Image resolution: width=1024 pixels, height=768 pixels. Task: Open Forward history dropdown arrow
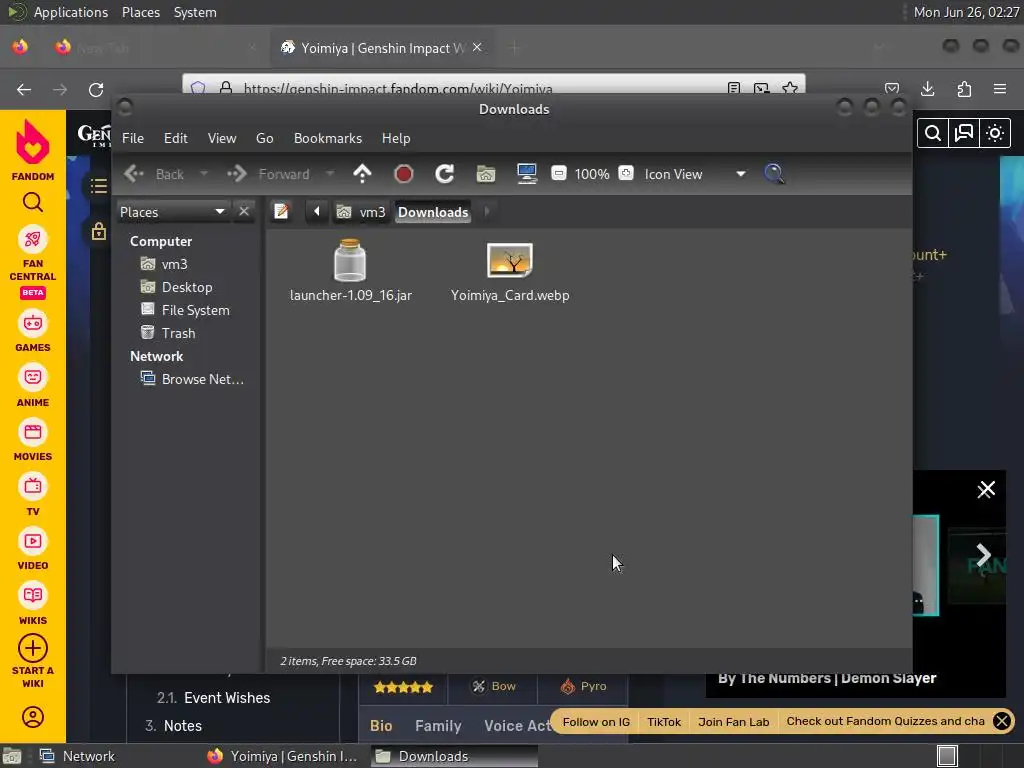pyautogui.click(x=330, y=174)
